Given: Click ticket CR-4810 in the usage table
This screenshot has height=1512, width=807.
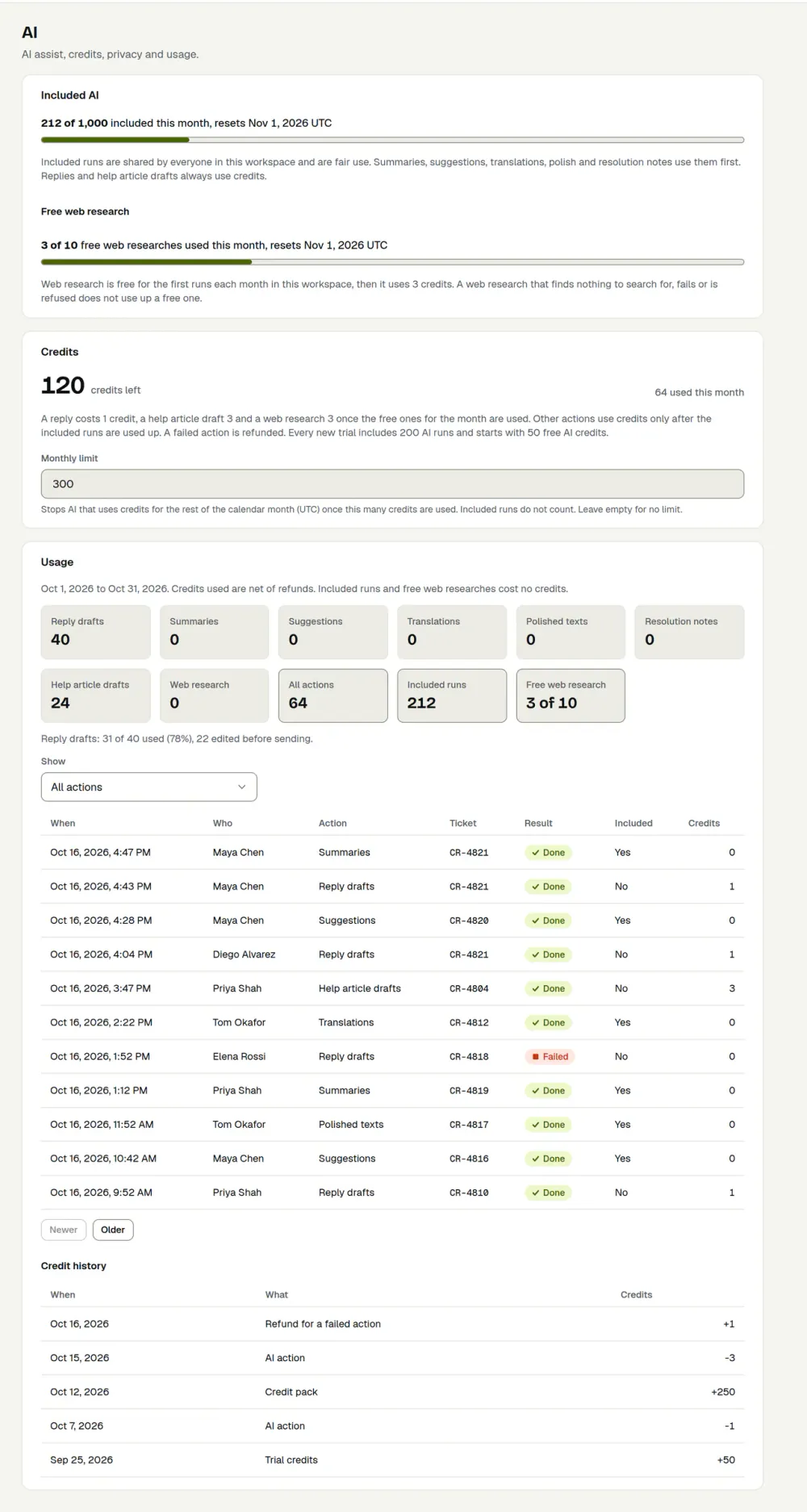Looking at the screenshot, I should point(469,1192).
